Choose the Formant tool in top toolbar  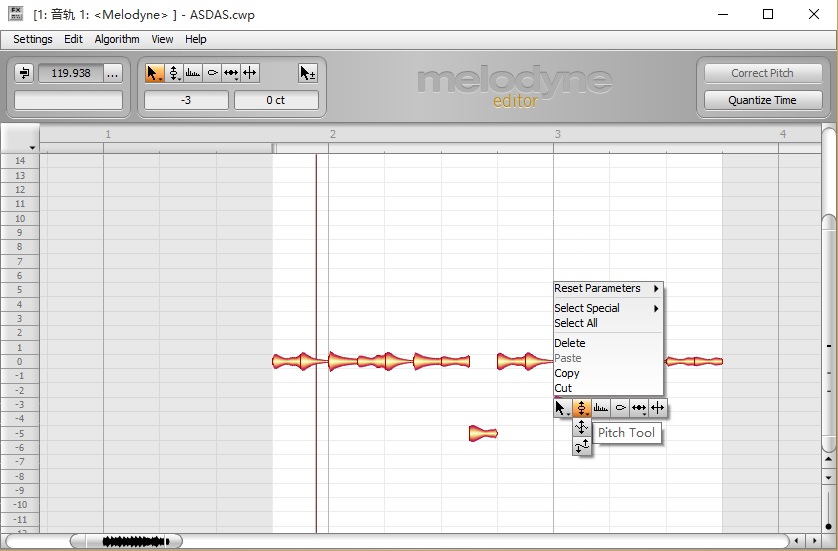[x=193, y=73]
